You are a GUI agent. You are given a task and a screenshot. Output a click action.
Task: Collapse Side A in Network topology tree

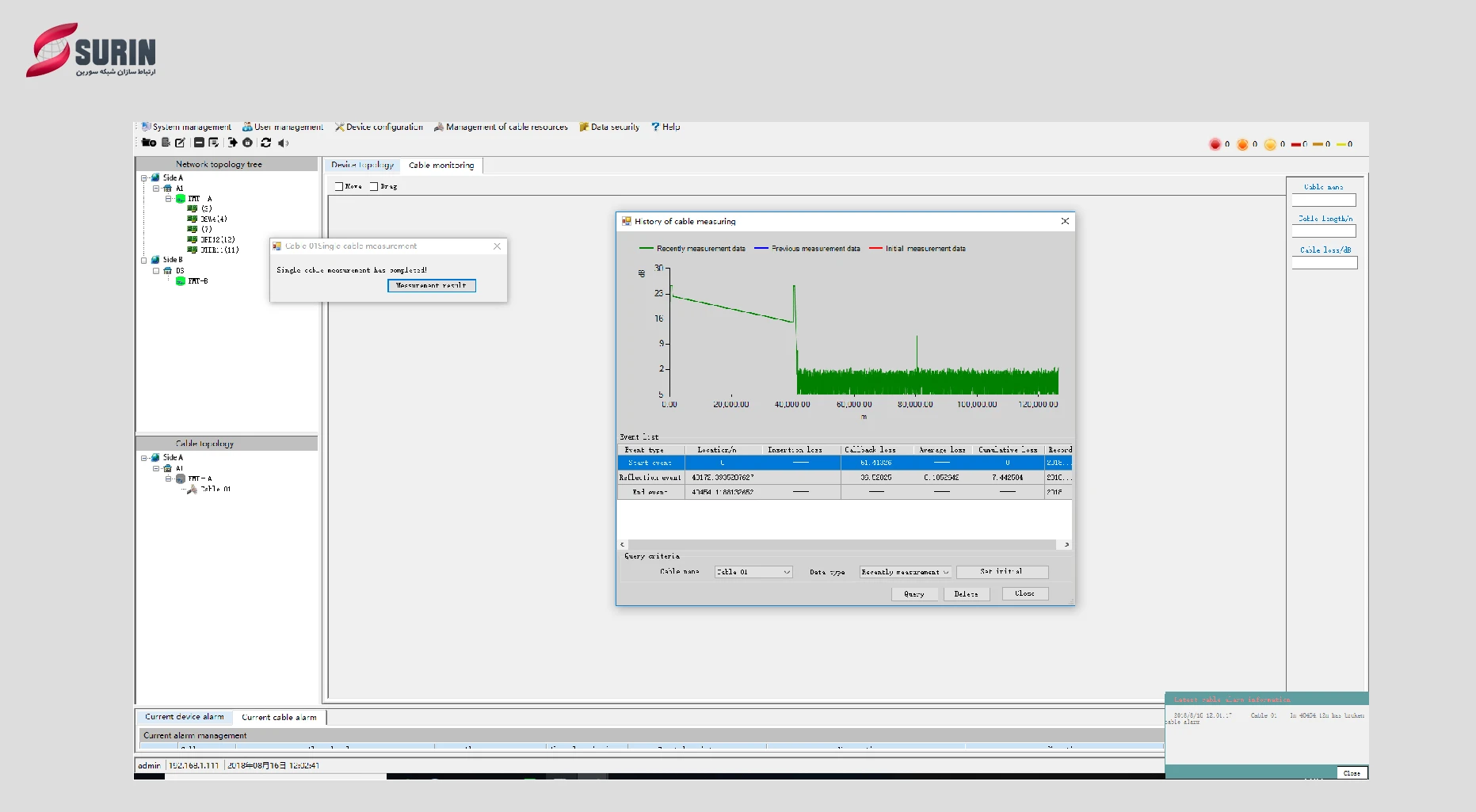144,178
